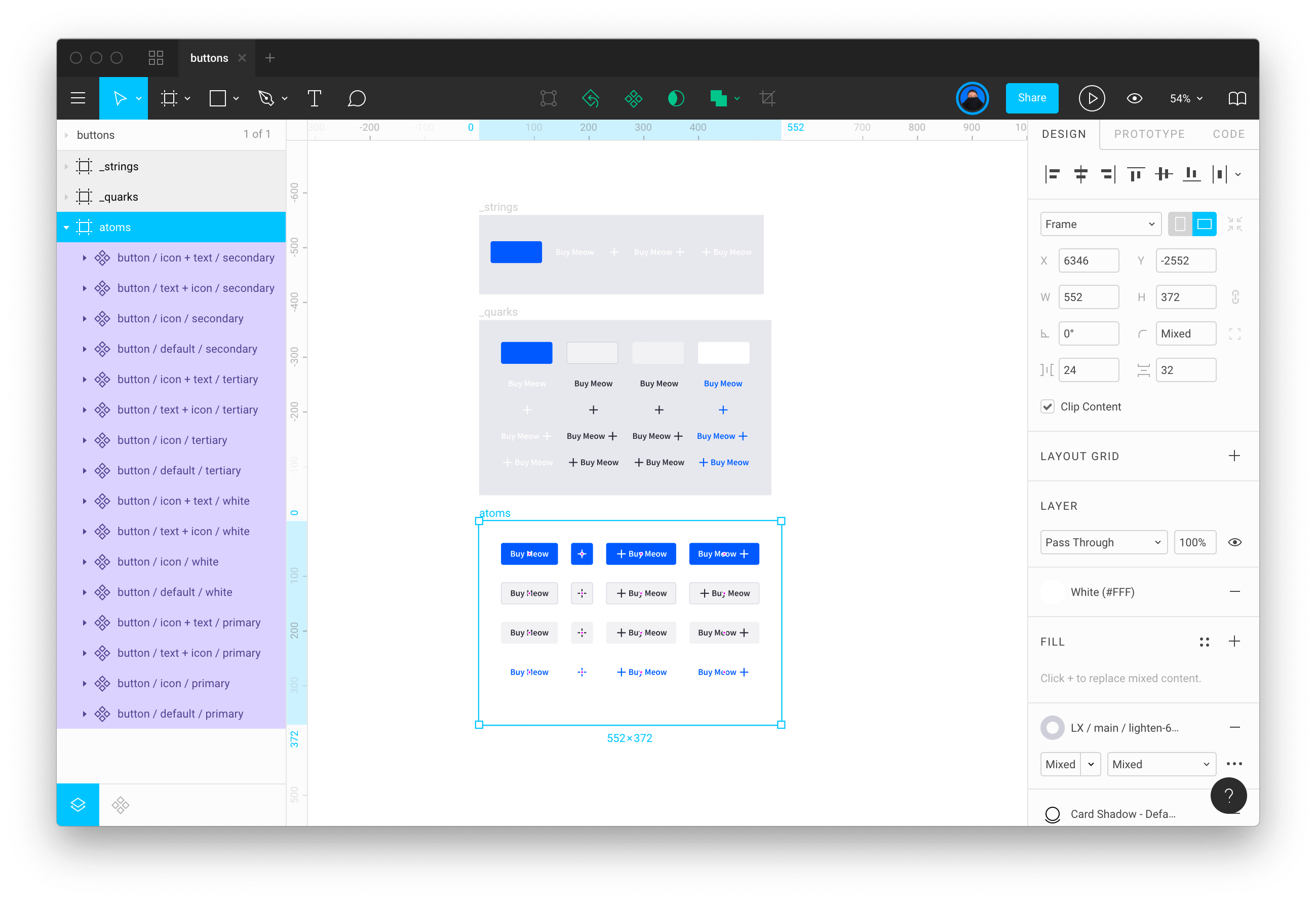Click the Share button
This screenshot has width=1316, height=901.
coord(1031,98)
